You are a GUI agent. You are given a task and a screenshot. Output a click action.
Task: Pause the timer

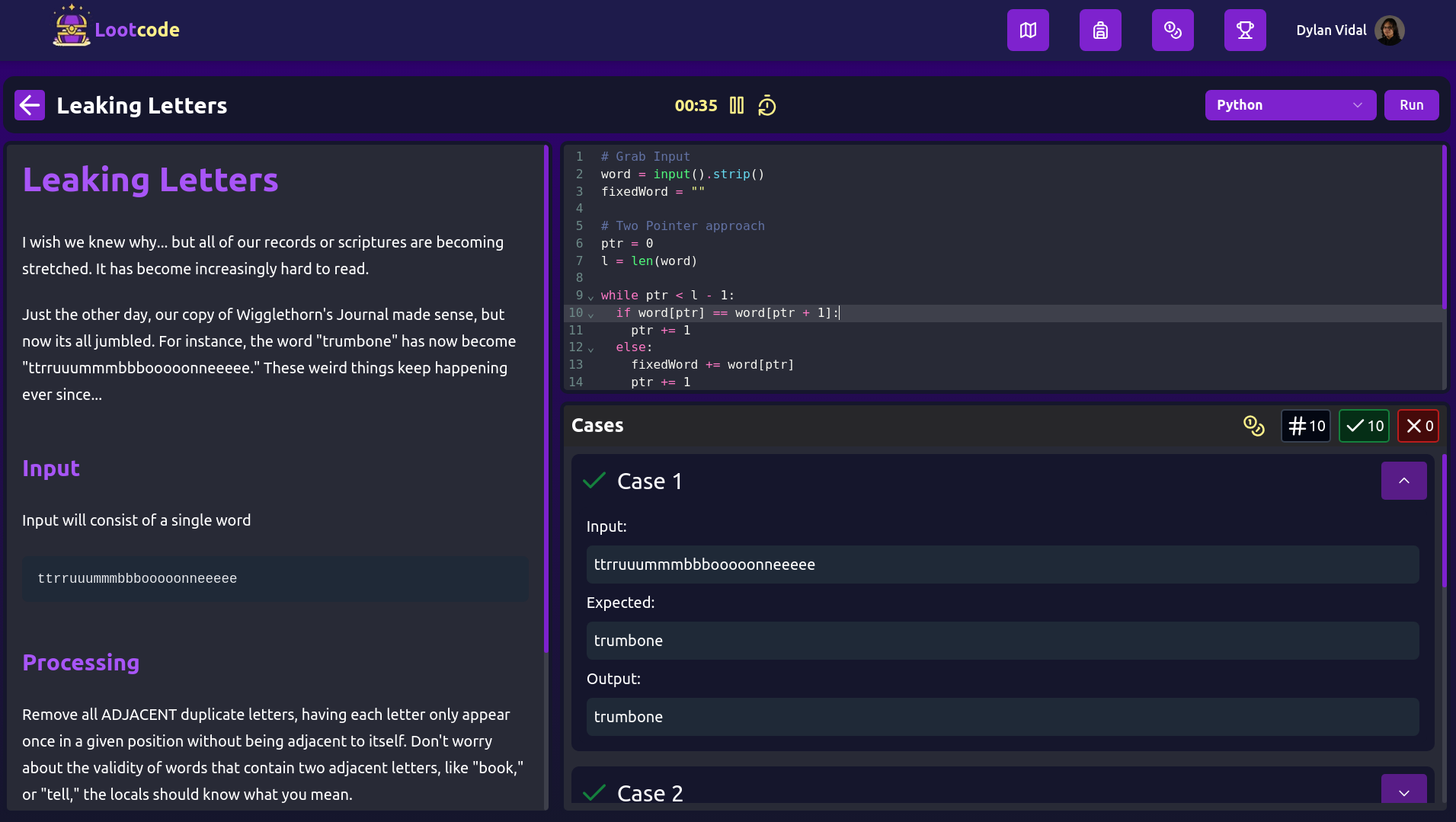point(736,105)
